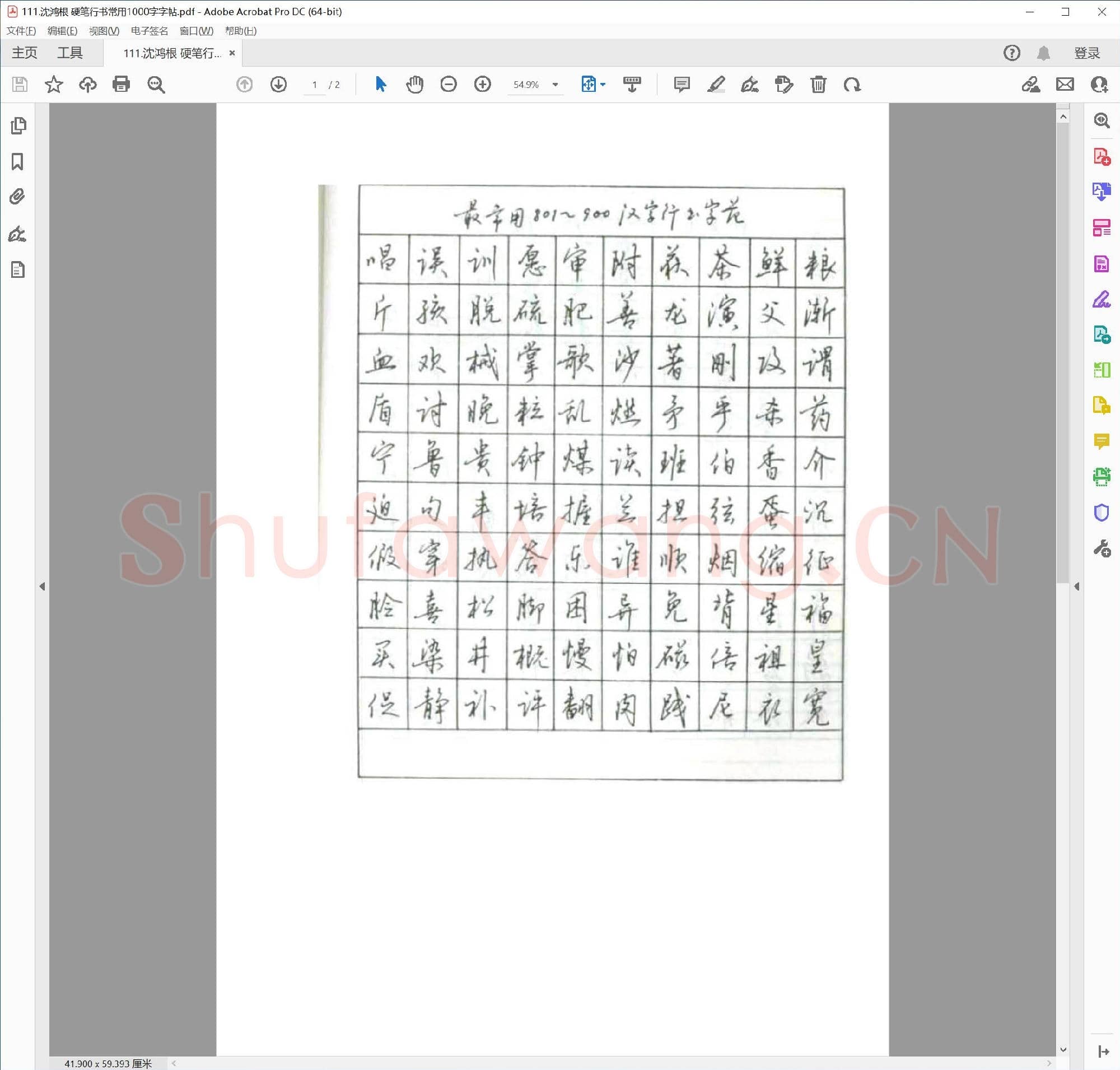Open the Attachments paperclip panel
This screenshot has width=1120, height=1070.
click(17, 197)
